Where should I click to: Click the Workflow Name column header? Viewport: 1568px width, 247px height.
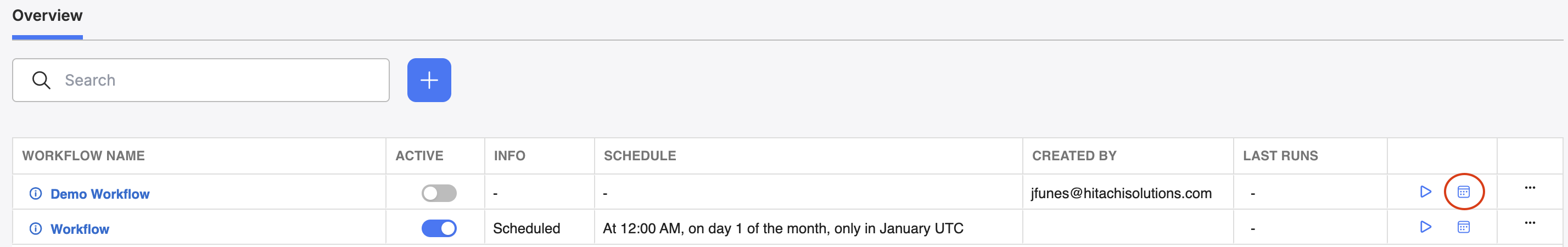tap(83, 156)
